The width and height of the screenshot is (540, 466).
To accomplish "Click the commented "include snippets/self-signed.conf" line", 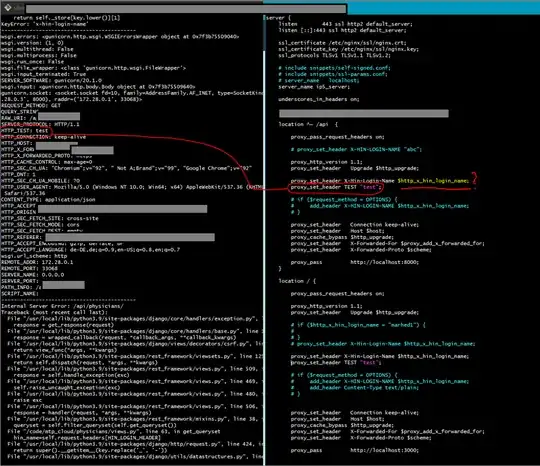I will coord(334,68).
